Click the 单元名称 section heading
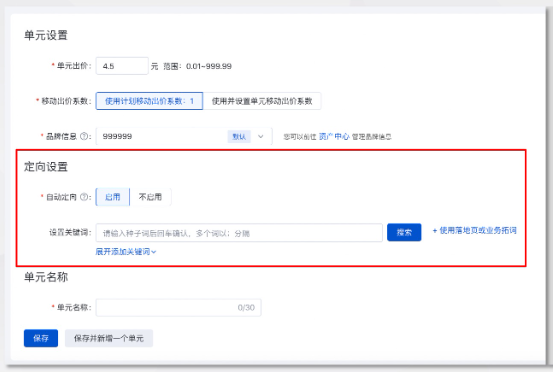This screenshot has height=372, width=553. pyautogui.click(x=46, y=277)
